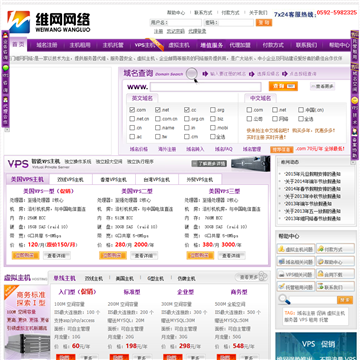Click the QQ penguin icon atop left sidebar

5,35
